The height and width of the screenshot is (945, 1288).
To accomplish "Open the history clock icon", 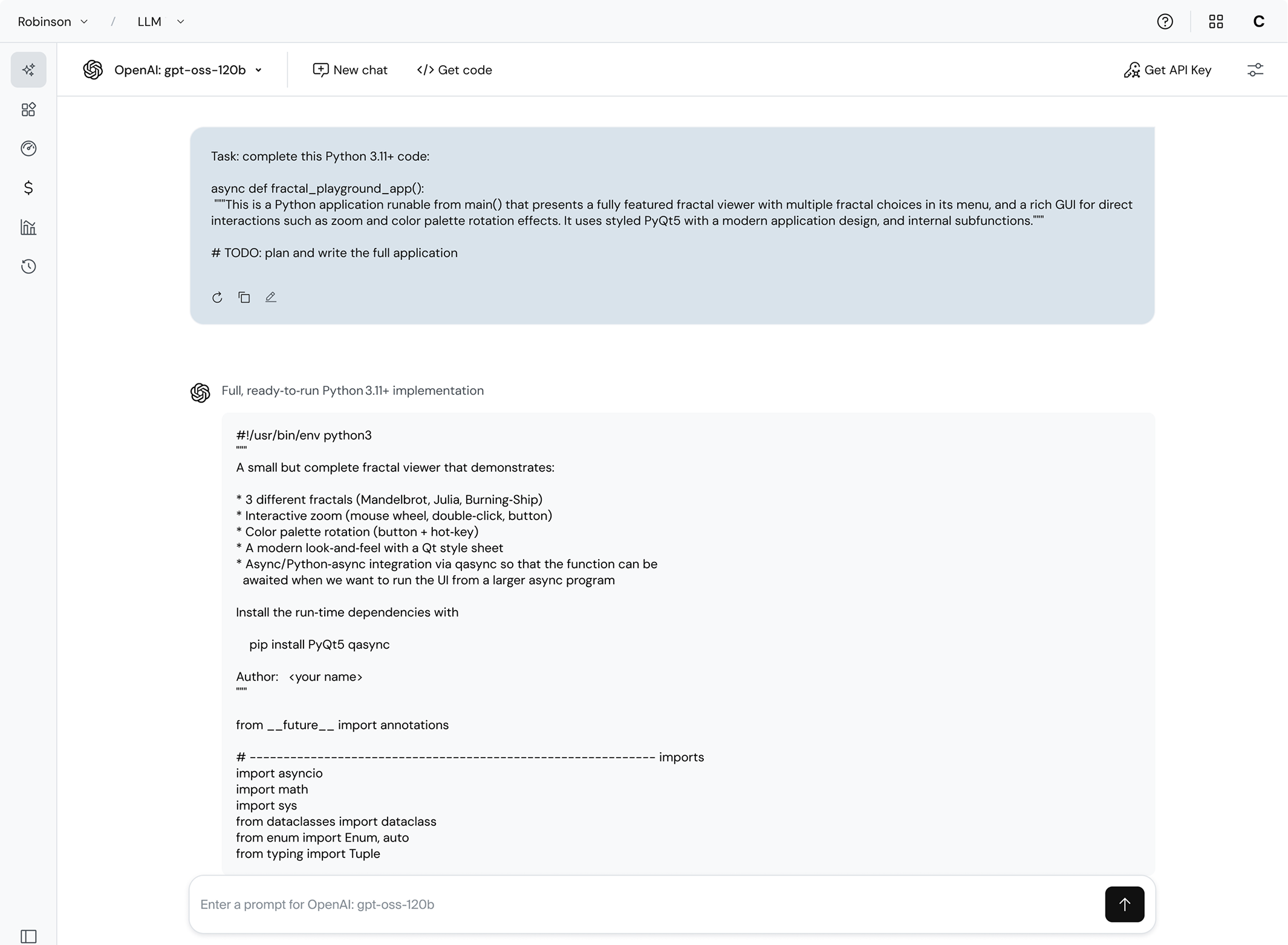I will tap(28, 267).
